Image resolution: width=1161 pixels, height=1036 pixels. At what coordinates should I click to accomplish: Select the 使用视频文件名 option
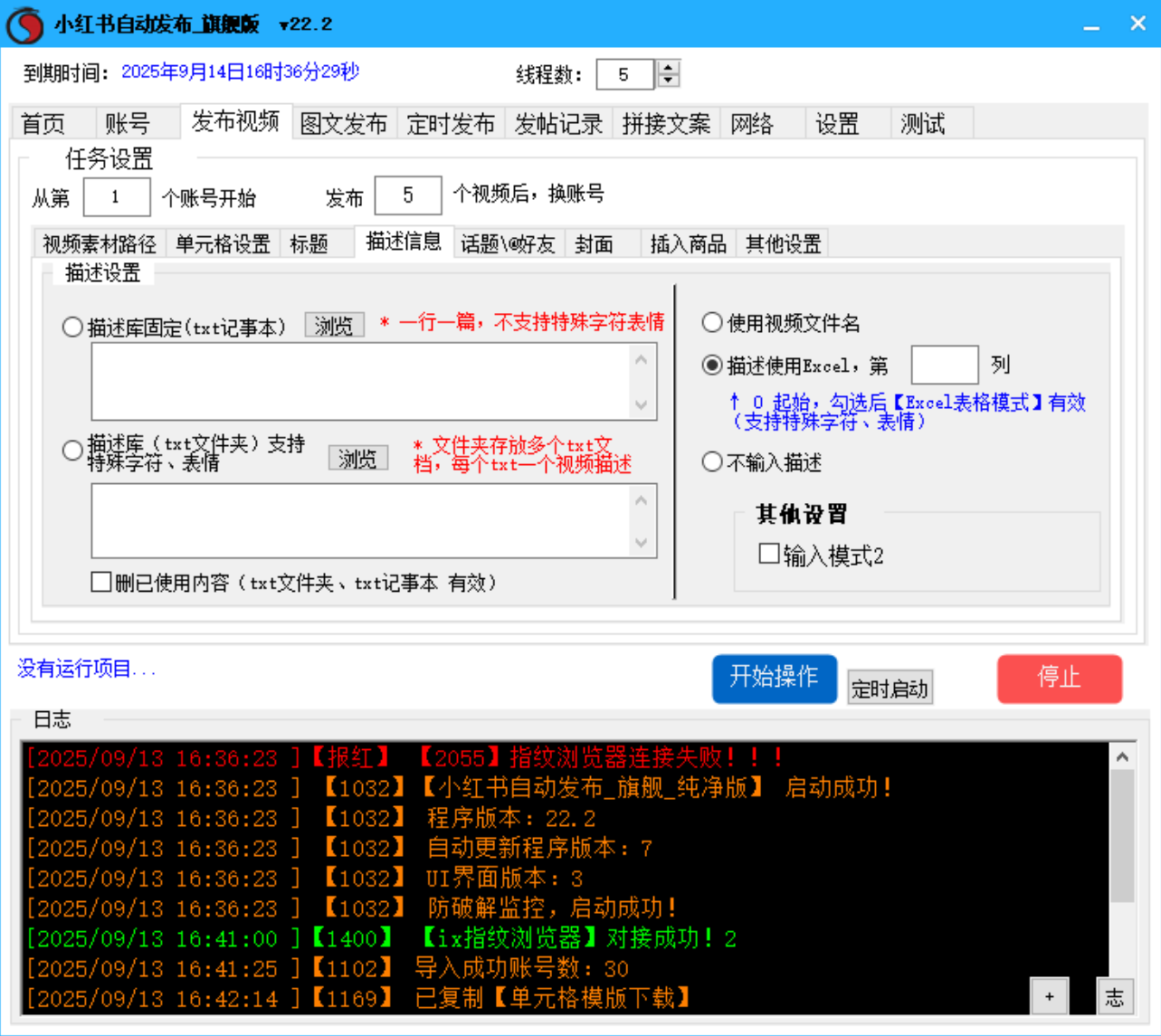(712, 322)
